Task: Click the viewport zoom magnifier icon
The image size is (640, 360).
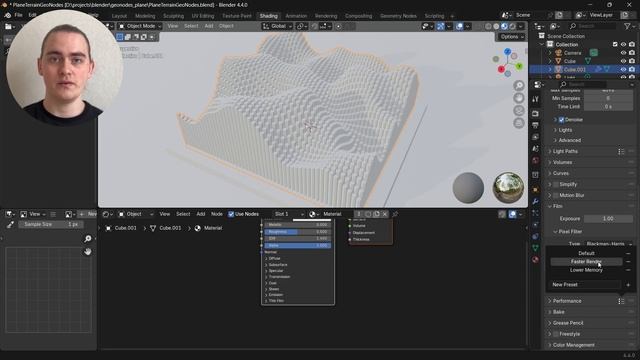Action: (519, 86)
